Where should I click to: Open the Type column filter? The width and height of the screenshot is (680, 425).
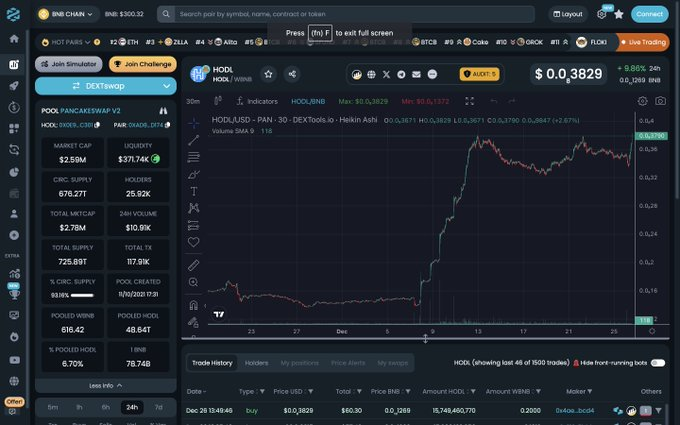coord(262,392)
